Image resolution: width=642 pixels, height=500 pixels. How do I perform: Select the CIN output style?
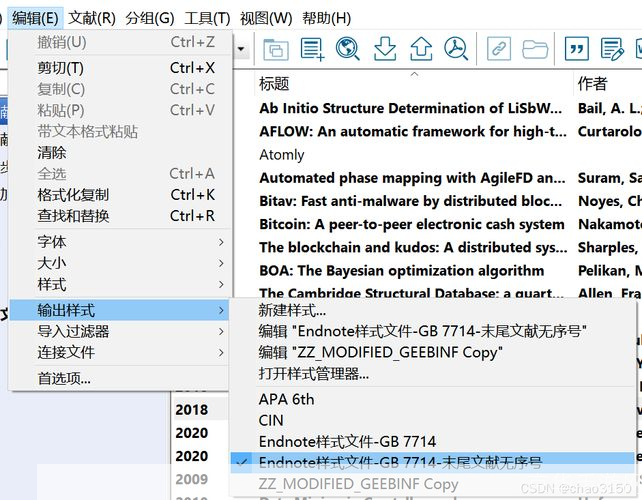point(432,421)
